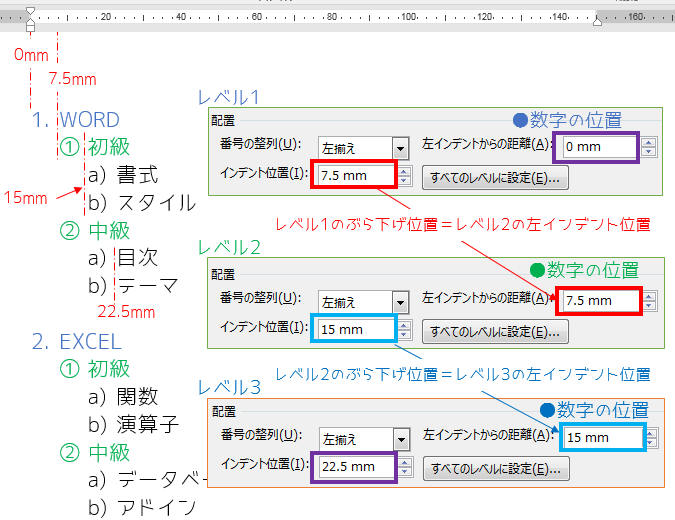Increase Level 1 インデント位置 with up arrow
This screenshot has height=520, width=675.
[x=404, y=171]
